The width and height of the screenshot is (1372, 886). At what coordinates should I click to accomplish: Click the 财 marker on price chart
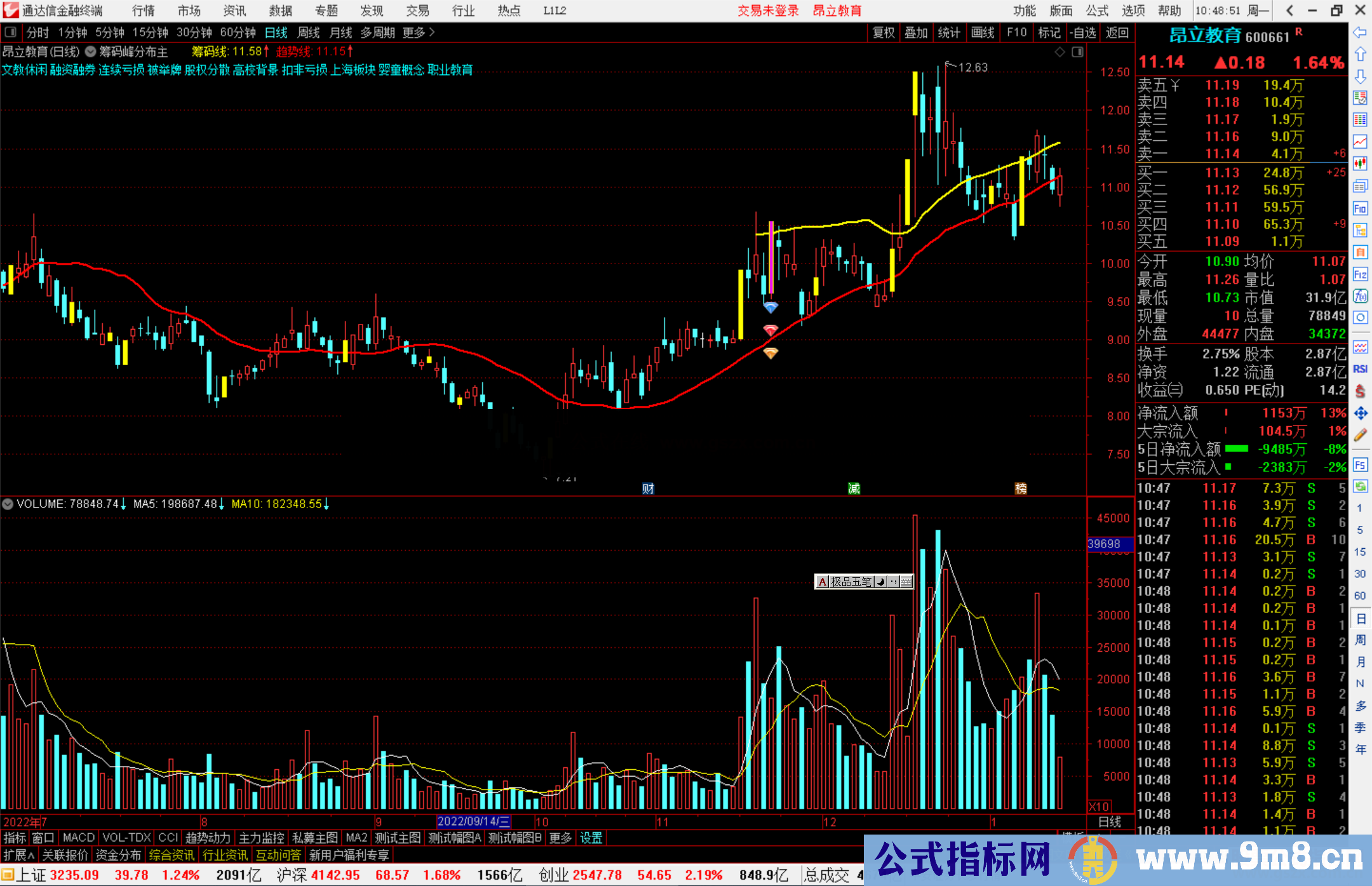(x=648, y=488)
